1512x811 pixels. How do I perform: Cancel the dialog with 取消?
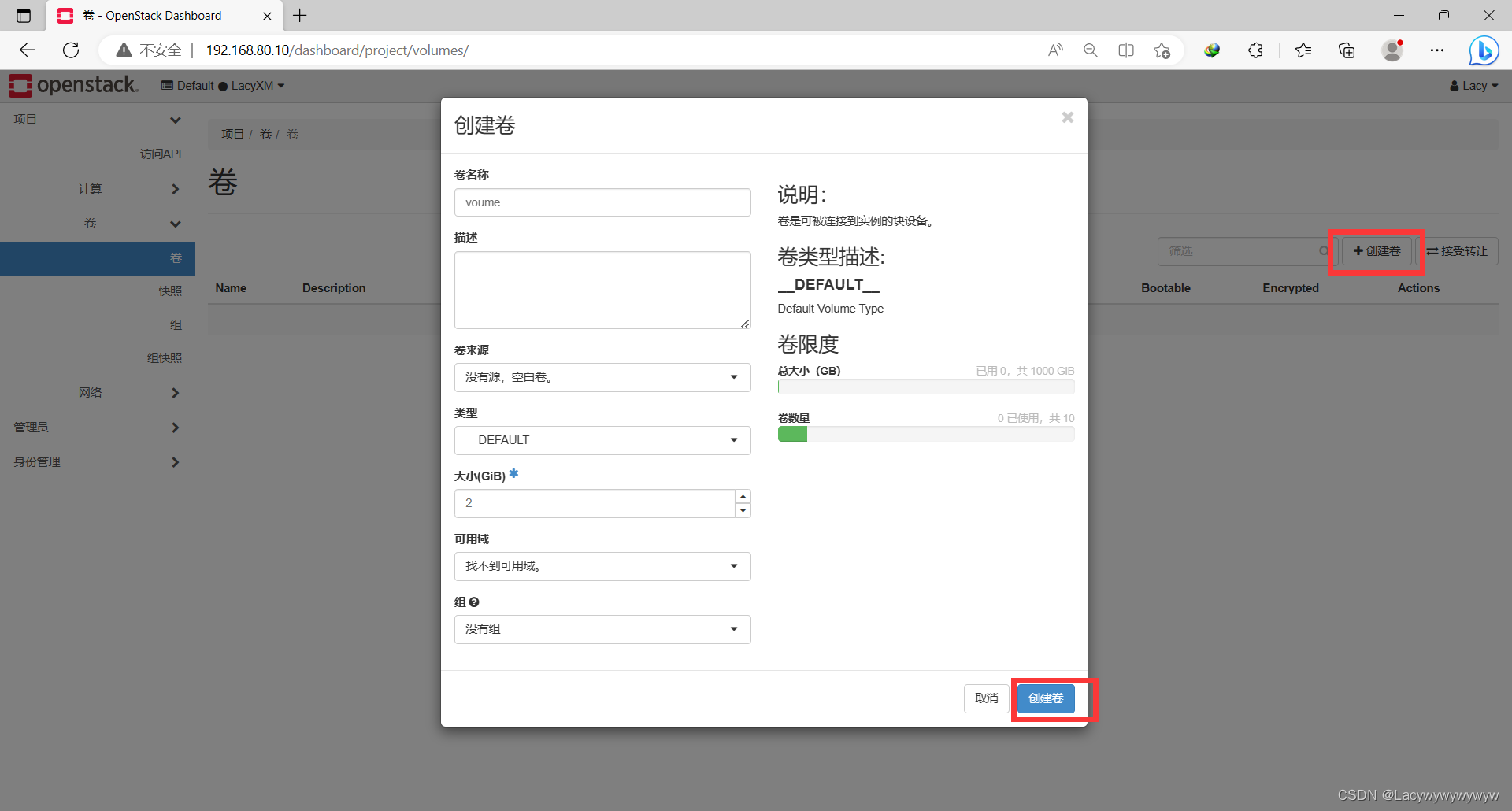point(986,698)
